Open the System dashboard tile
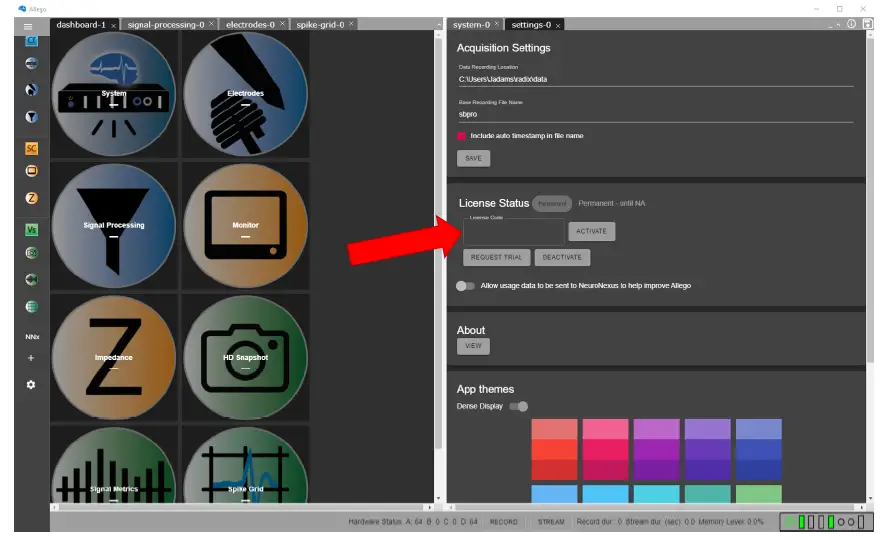Image resolution: width=887 pixels, height=540 pixels. click(114, 94)
